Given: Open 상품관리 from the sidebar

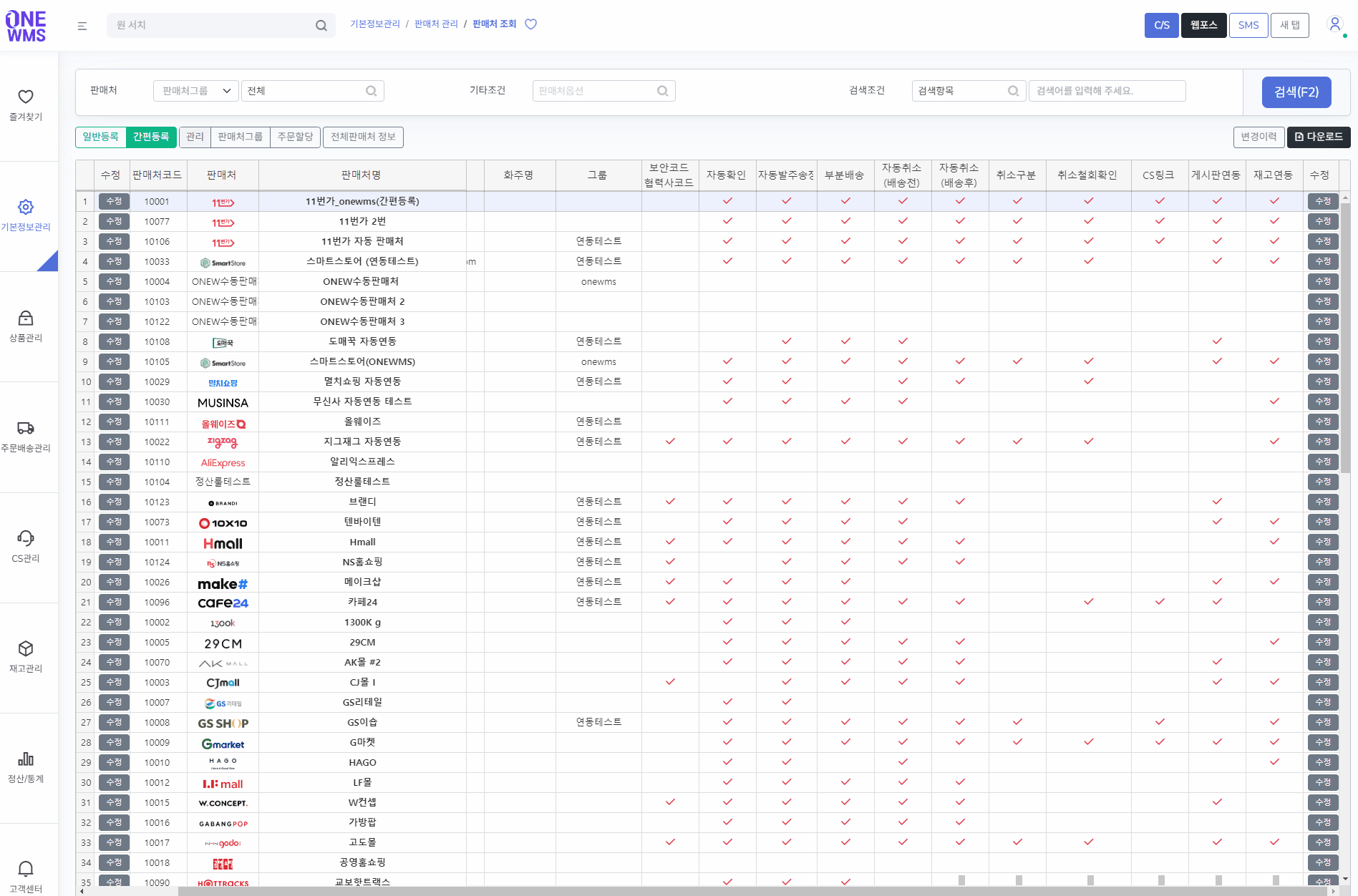Looking at the screenshot, I should coord(26,318).
